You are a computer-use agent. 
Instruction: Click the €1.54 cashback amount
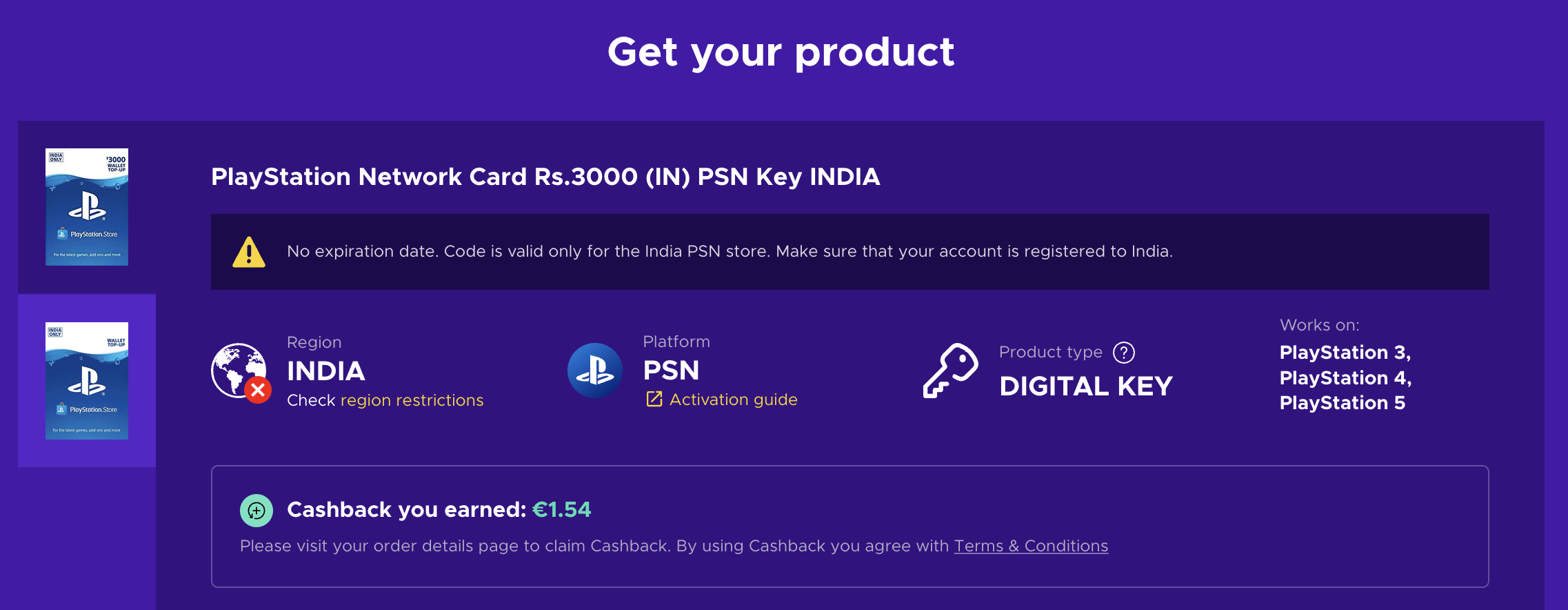click(x=561, y=509)
